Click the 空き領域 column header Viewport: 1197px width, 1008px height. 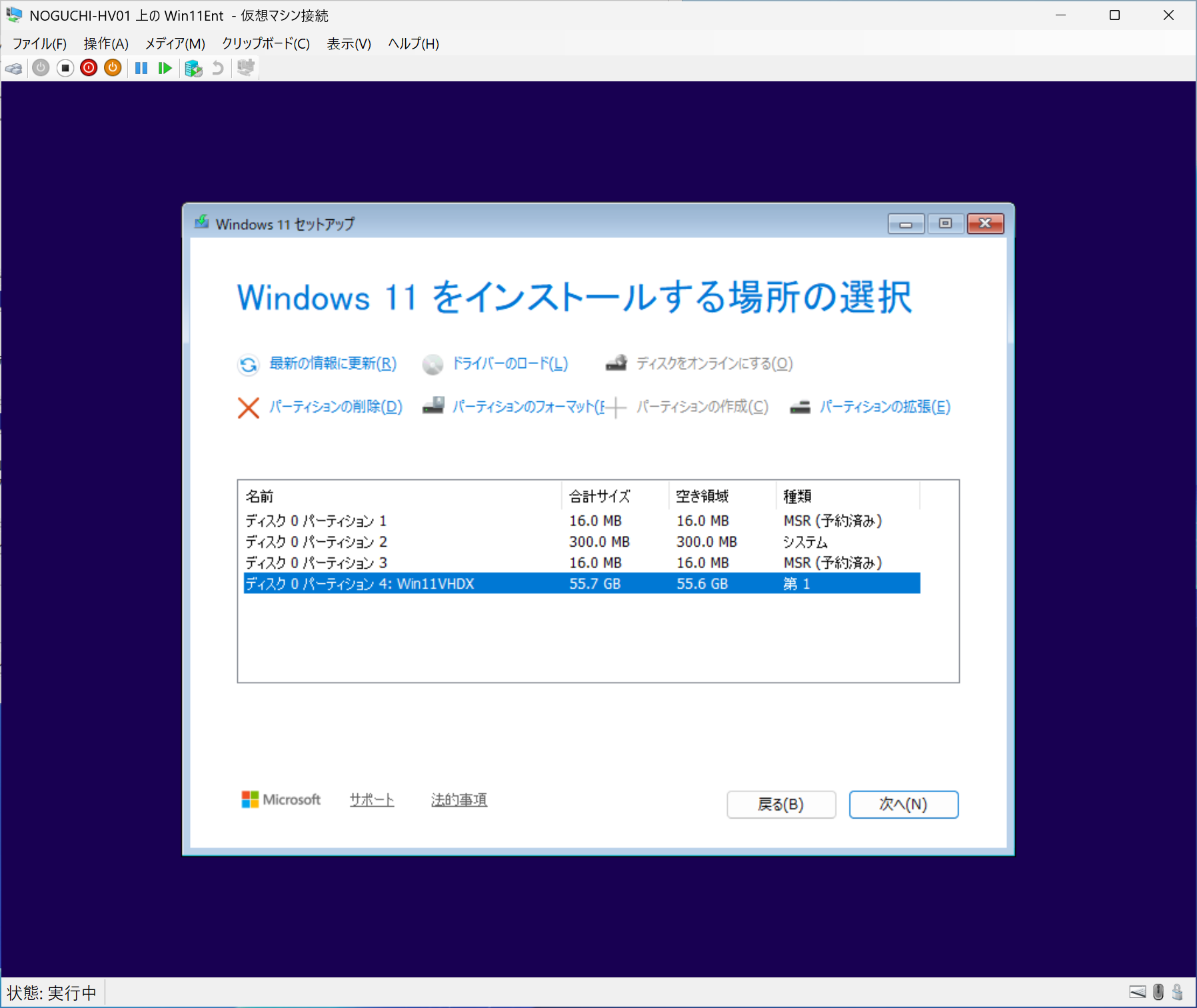722,496
